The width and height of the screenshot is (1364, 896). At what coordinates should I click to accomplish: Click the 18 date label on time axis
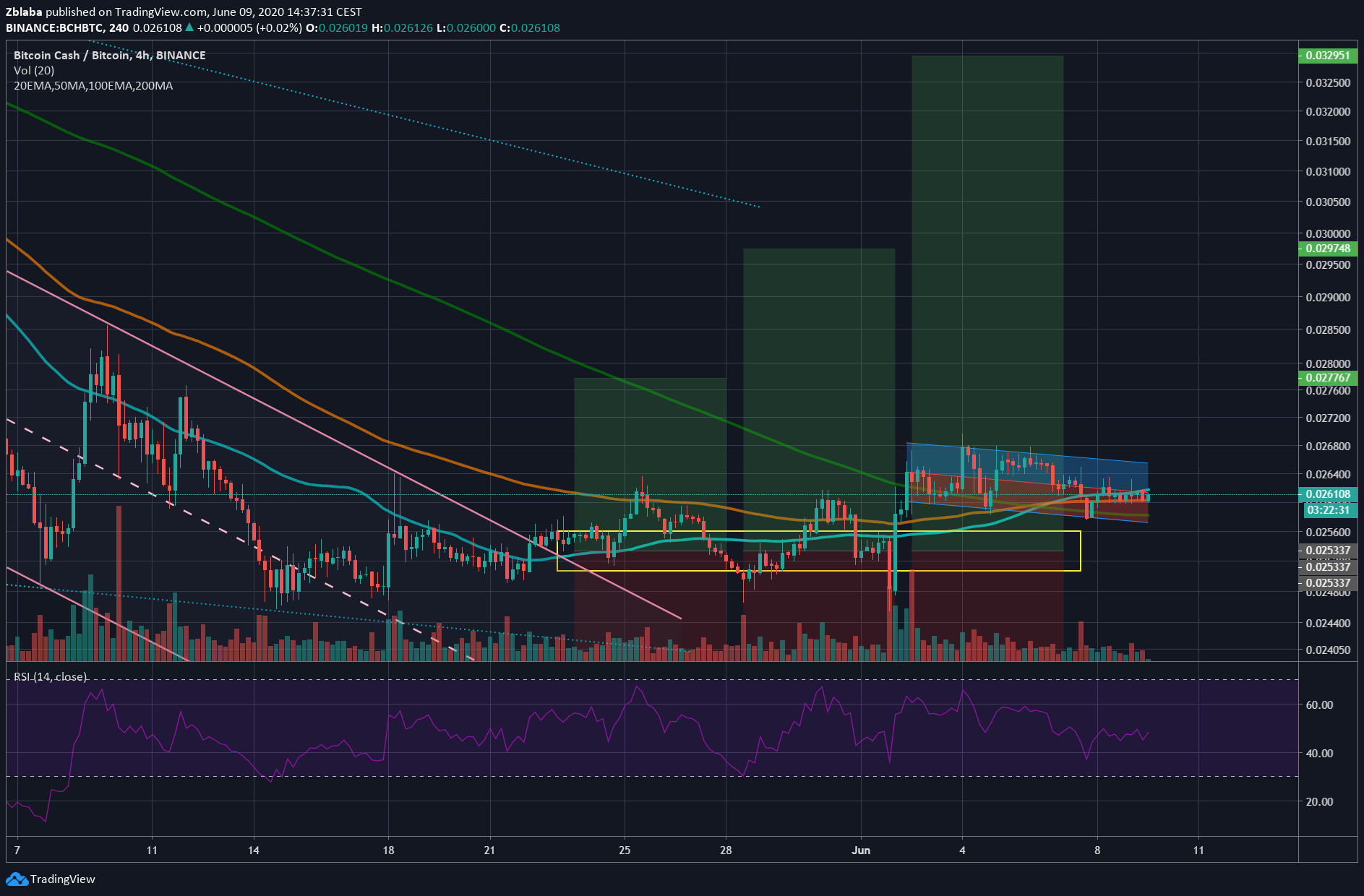pos(388,850)
